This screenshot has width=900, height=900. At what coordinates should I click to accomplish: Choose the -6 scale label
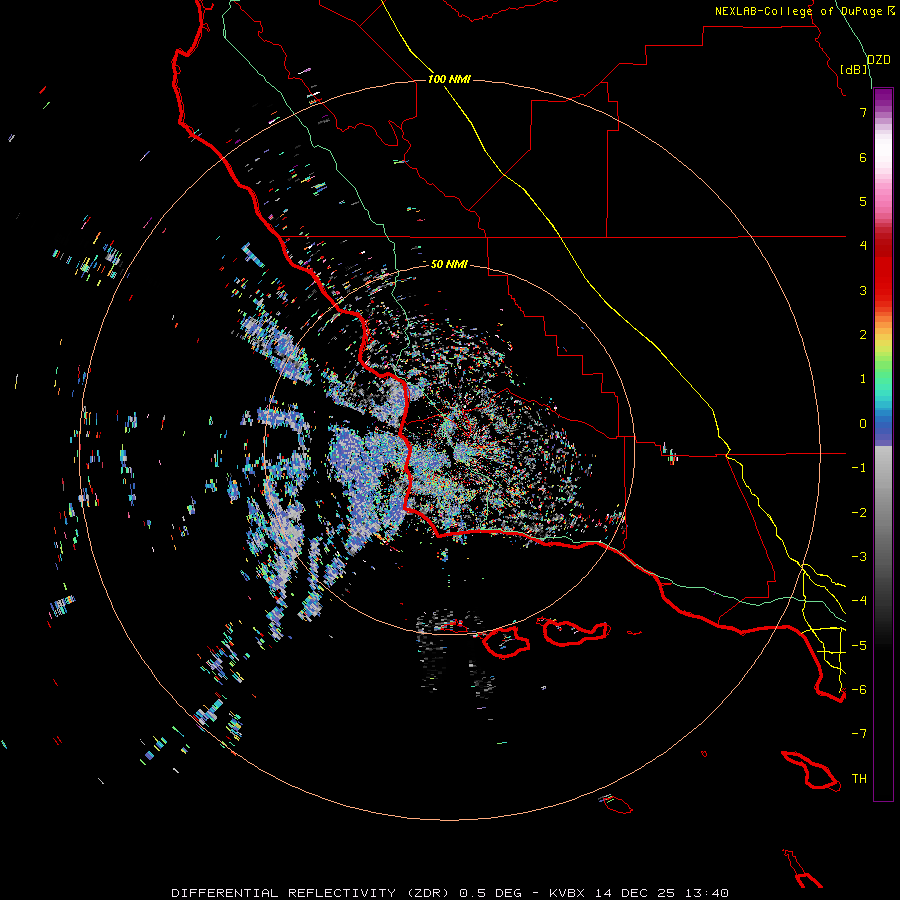click(x=859, y=690)
